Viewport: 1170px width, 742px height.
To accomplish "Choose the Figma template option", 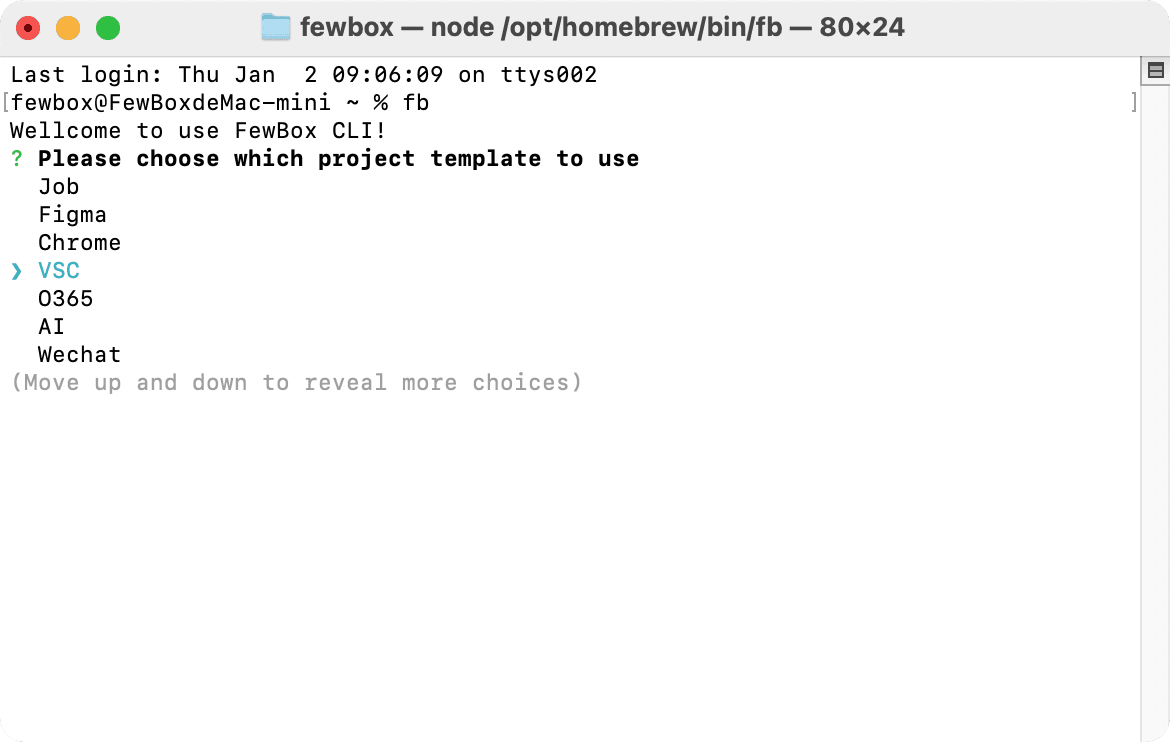I will (x=72, y=215).
